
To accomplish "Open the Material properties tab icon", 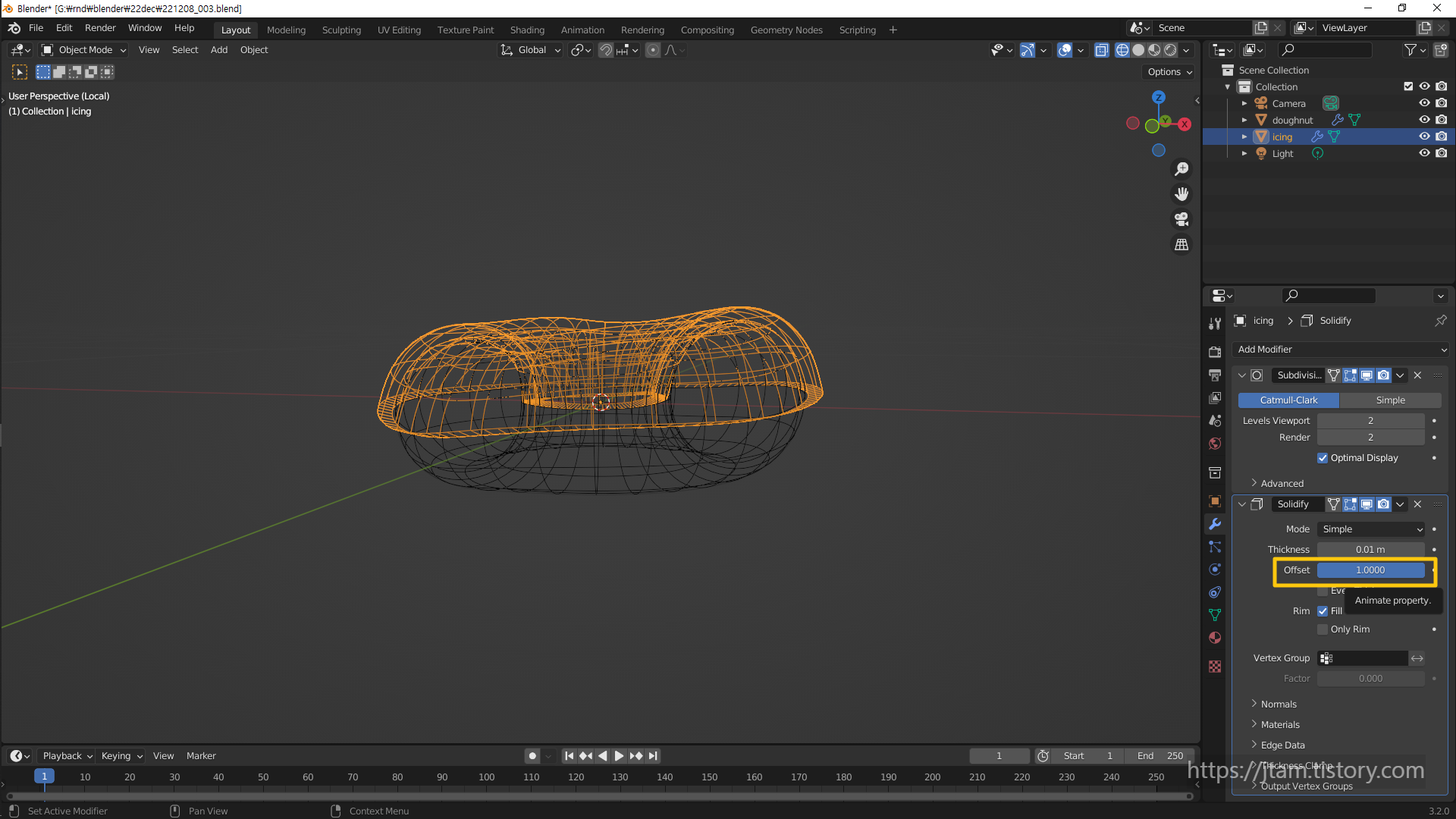I will pyautogui.click(x=1215, y=638).
